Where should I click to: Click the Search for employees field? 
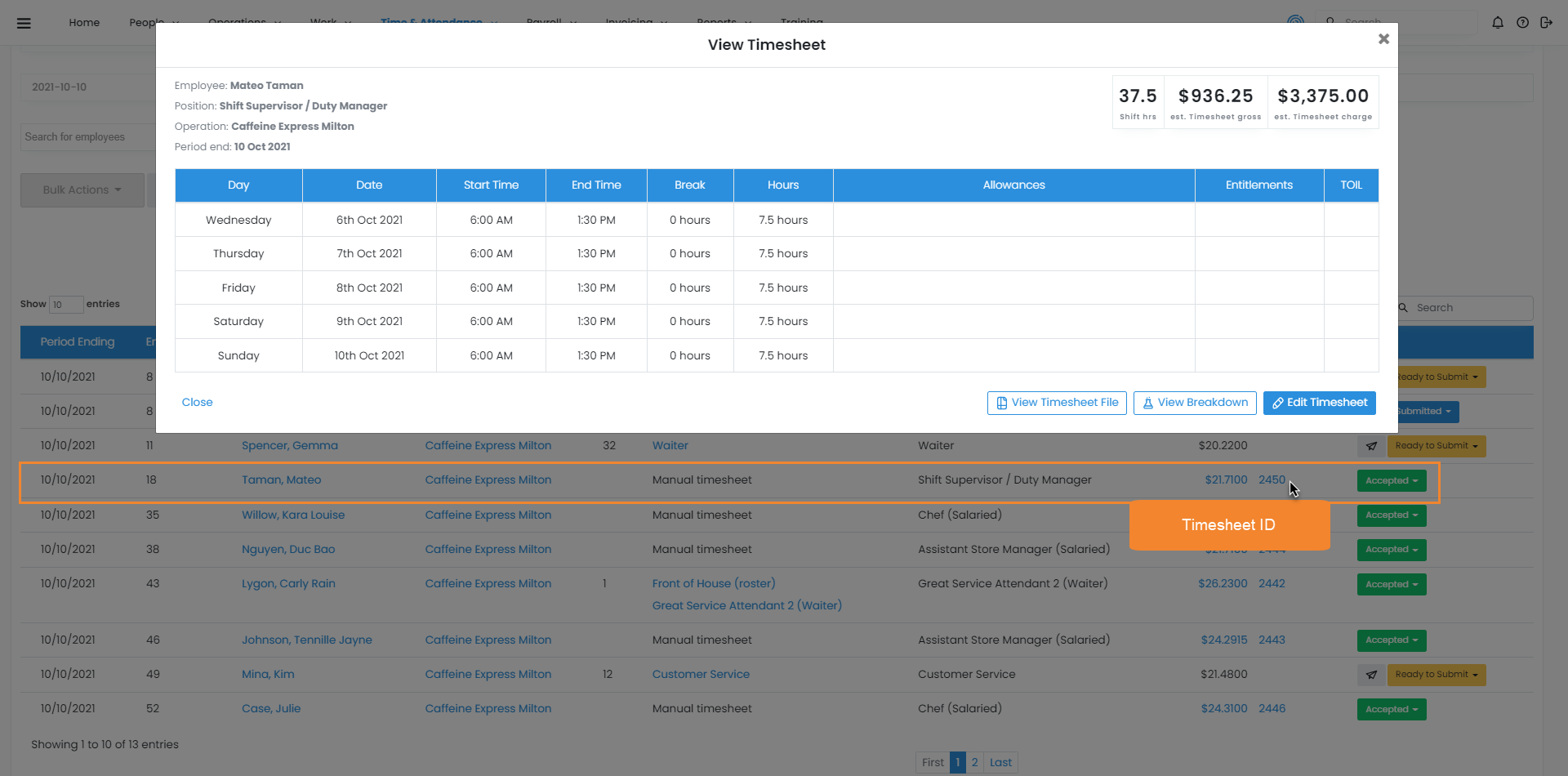click(87, 137)
